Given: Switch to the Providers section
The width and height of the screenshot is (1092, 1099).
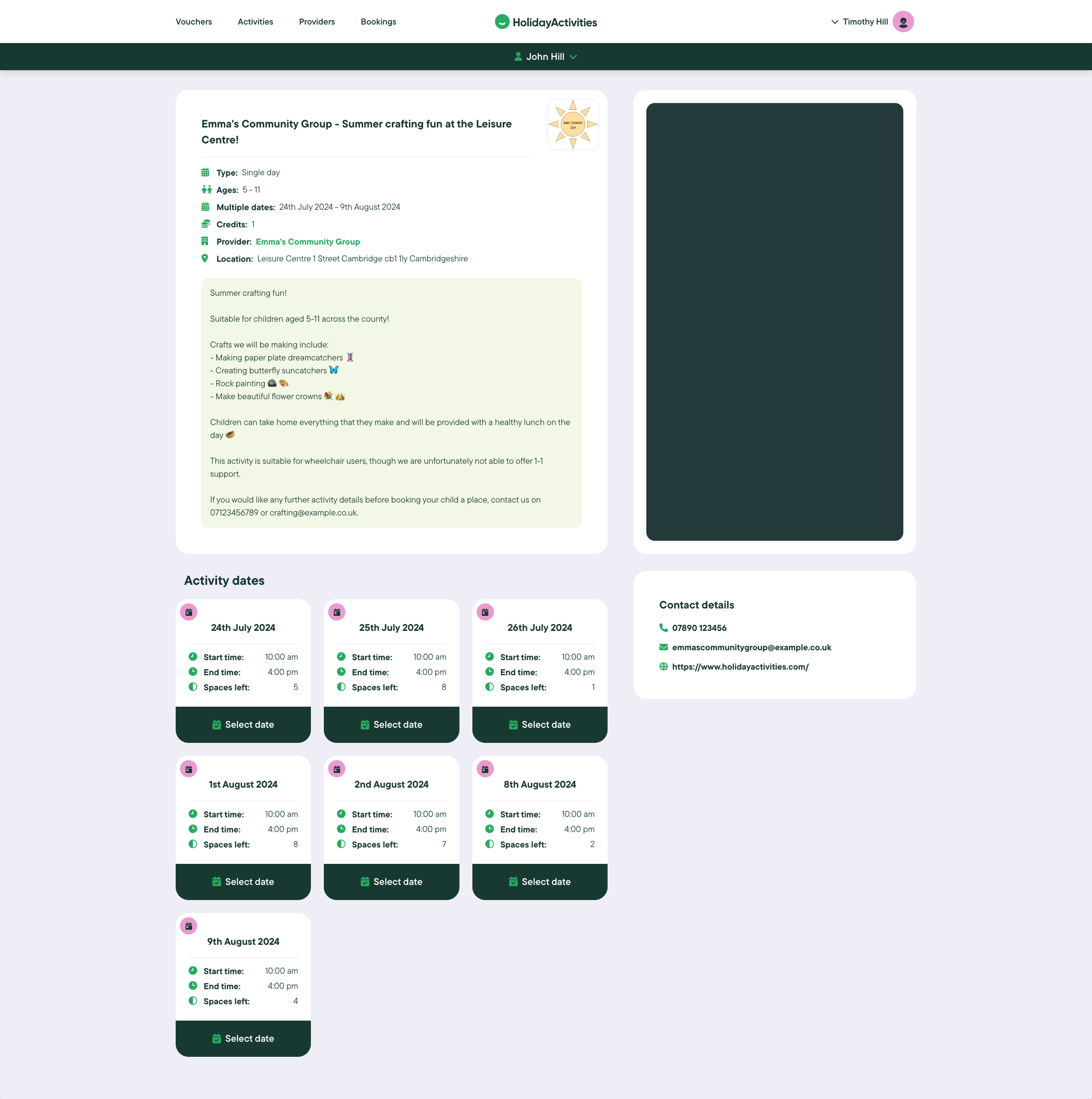Looking at the screenshot, I should pyautogui.click(x=316, y=22).
